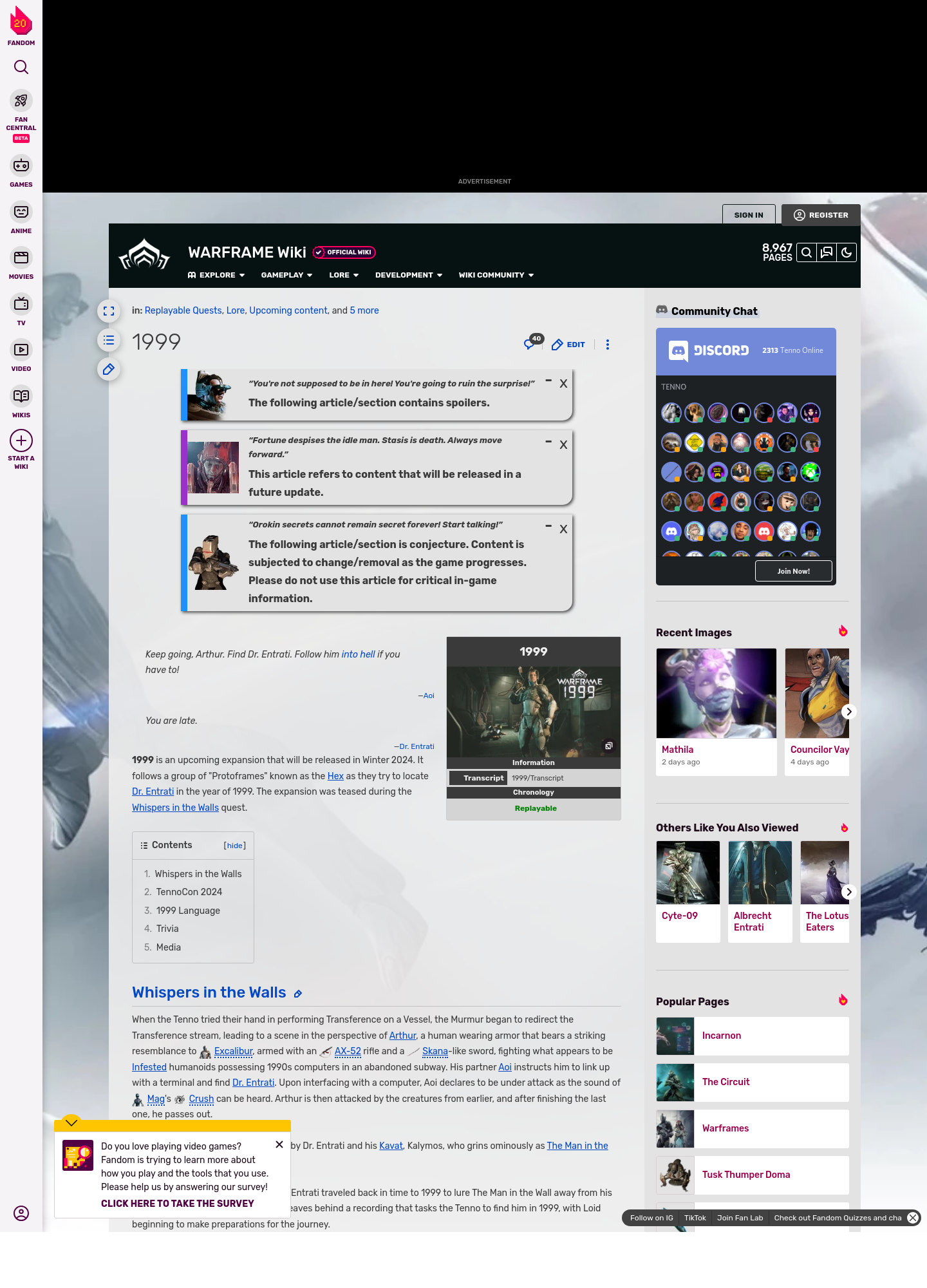Dismiss the bottom Fandom follow bar
The image size is (927, 1288).
pos(913,1218)
